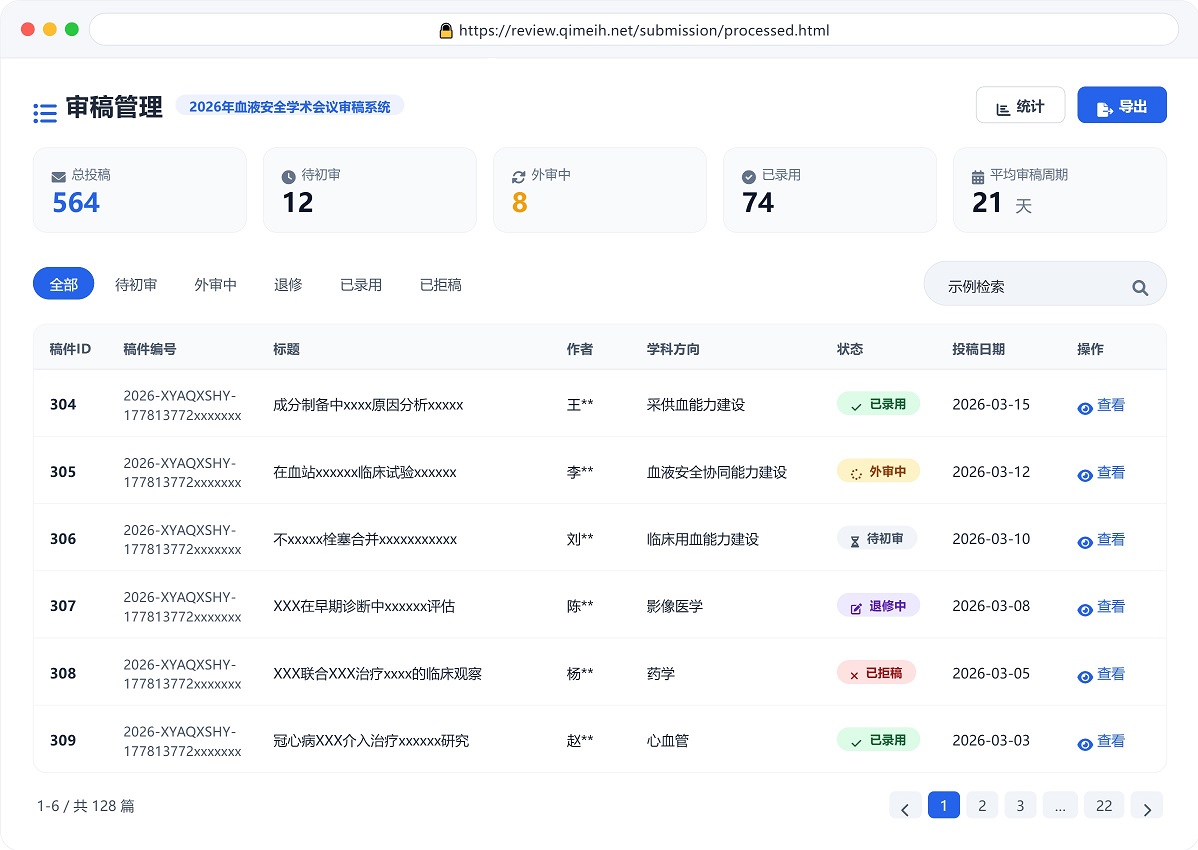Jump to pagination page 22

1104,806
